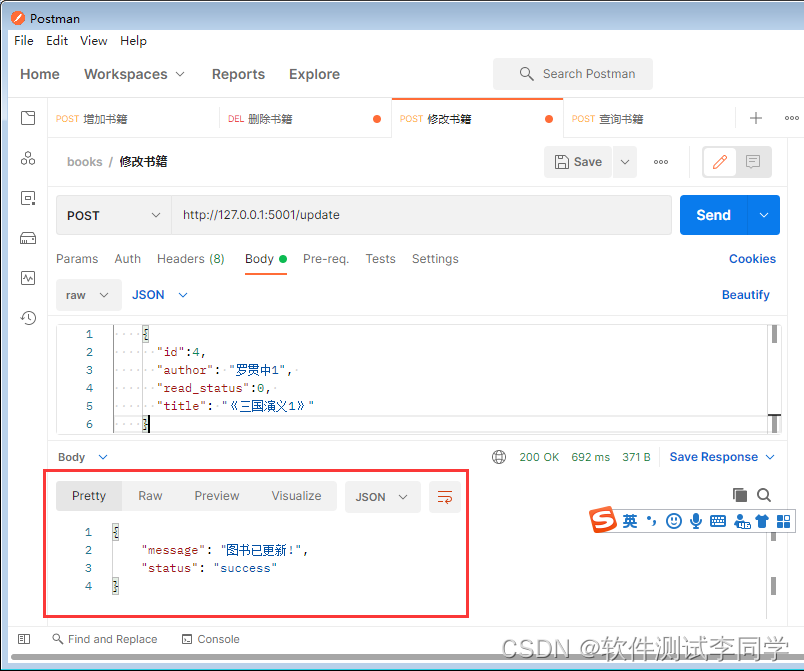Search within the response body
This screenshot has width=804, height=671.
point(764,495)
